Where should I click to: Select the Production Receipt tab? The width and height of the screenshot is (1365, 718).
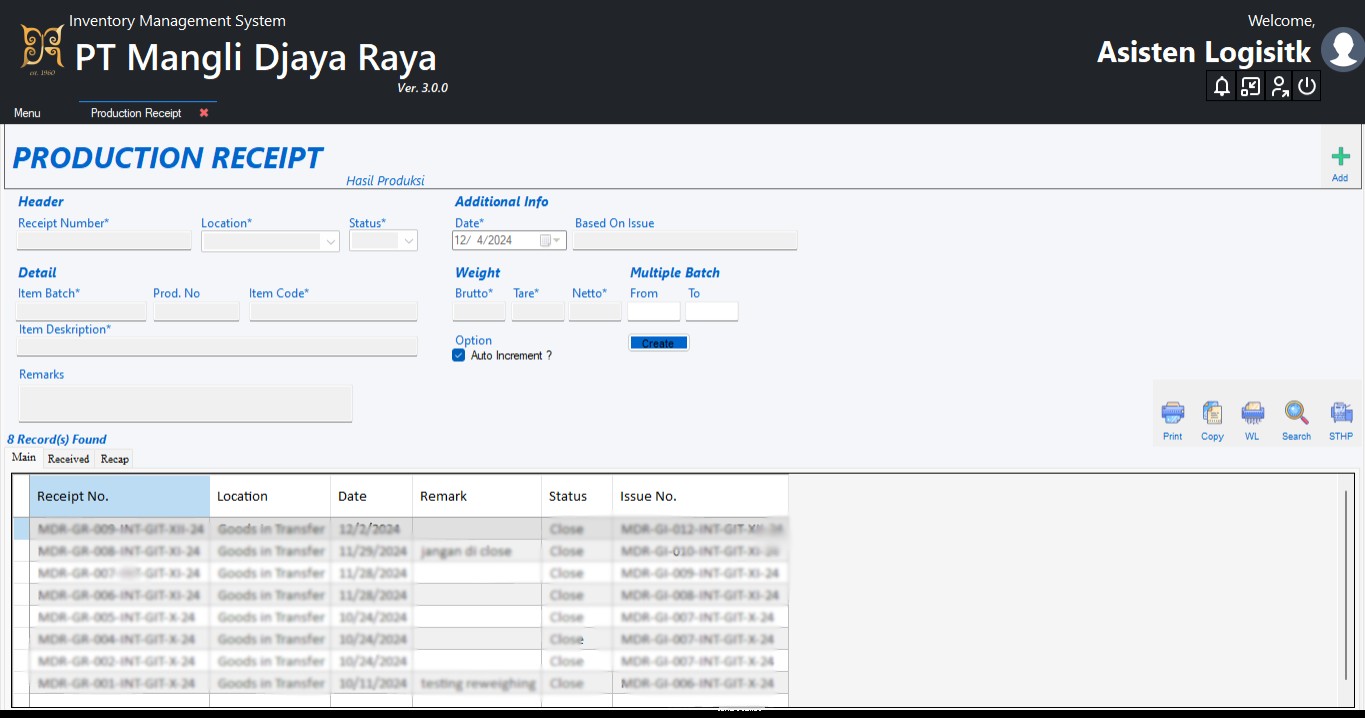[136, 113]
